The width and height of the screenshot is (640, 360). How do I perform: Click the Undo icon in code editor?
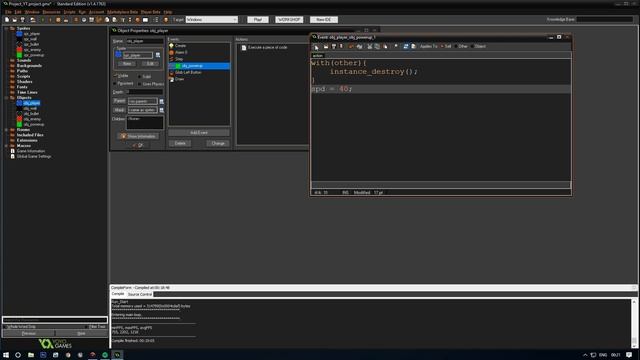(x=351, y=47)
